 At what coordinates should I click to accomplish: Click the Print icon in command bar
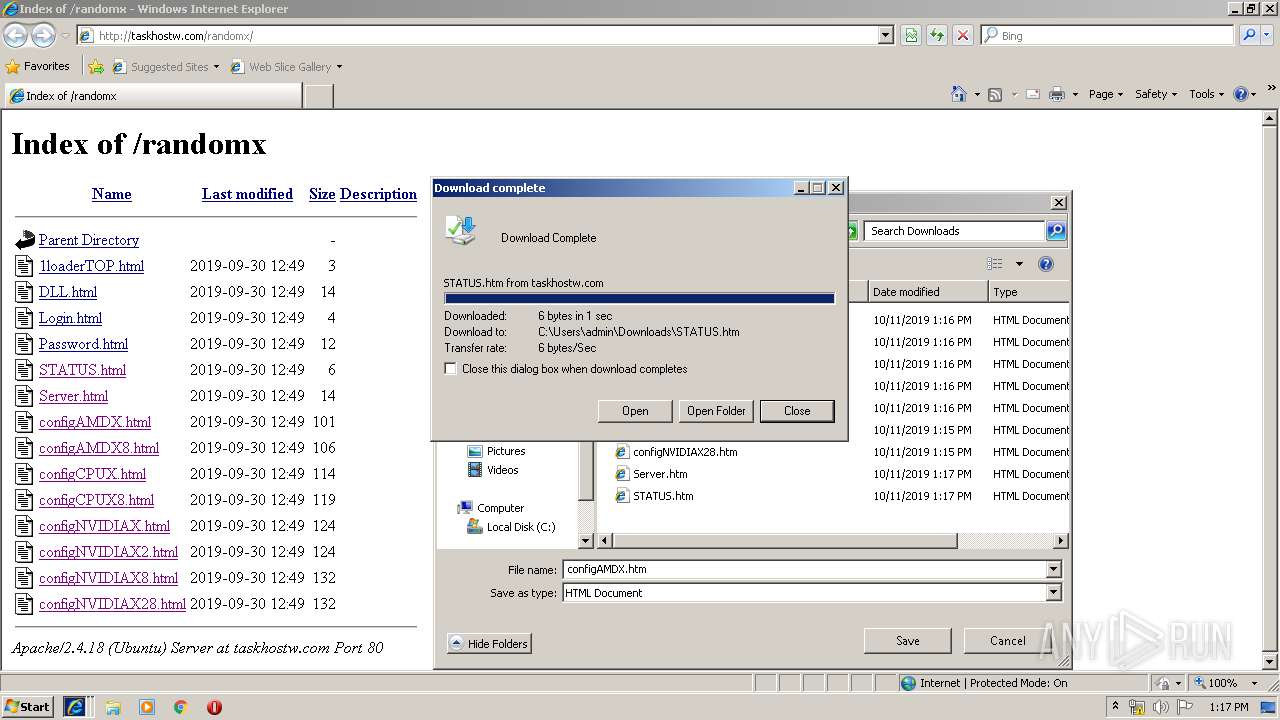pyautogui.click(x=1057, y=94)
